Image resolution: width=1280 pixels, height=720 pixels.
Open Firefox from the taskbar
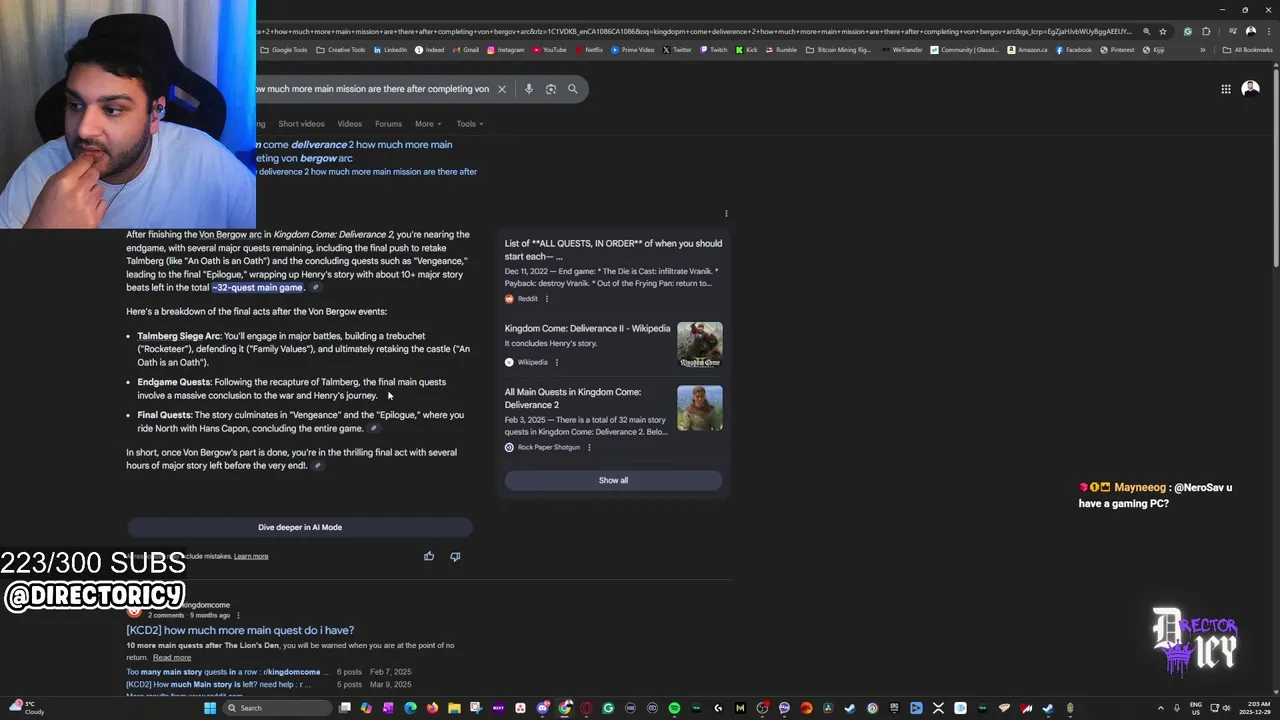(x=432, y=708)
